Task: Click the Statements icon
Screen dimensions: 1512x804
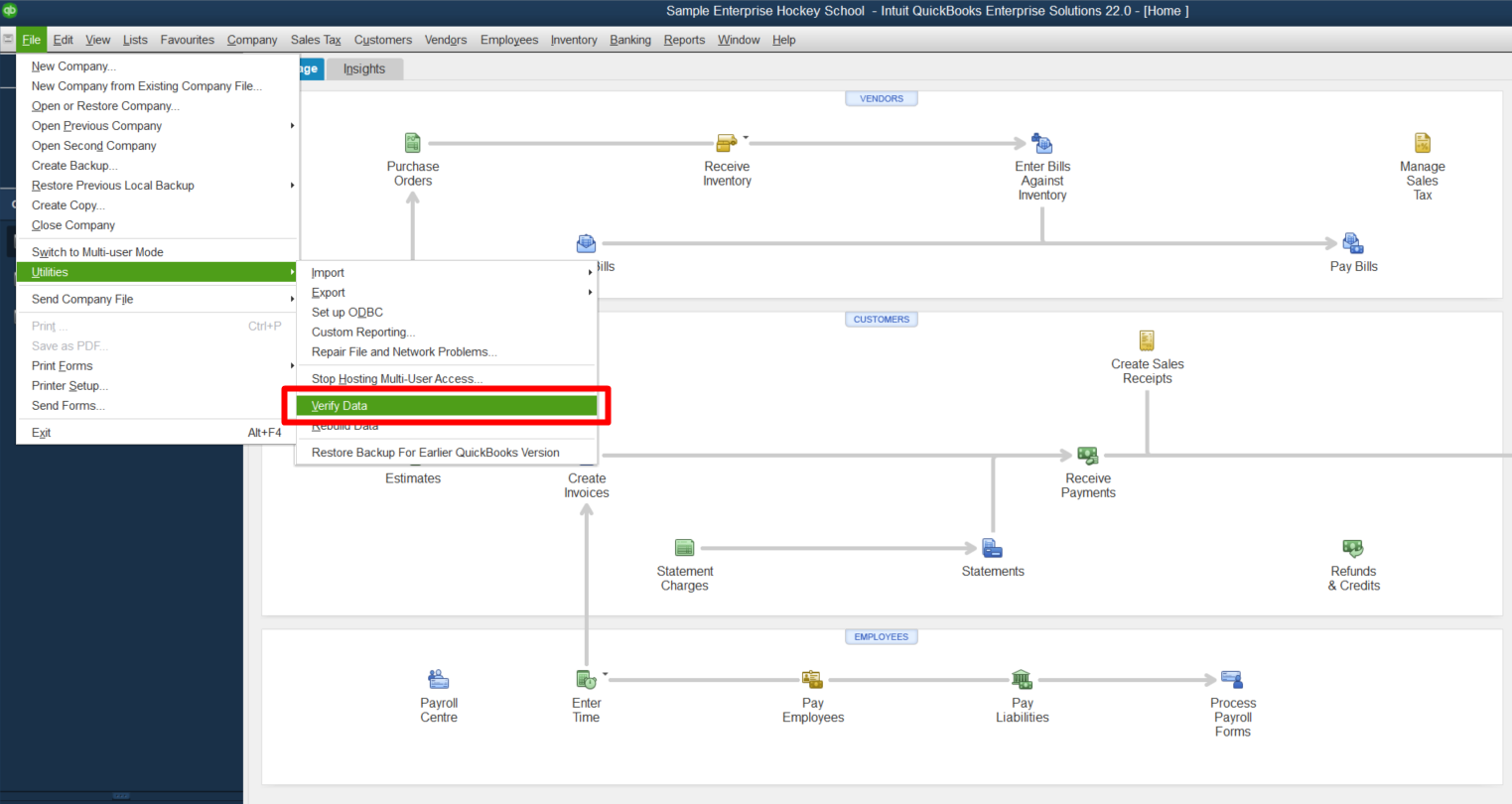Action: tap(992, 548)
